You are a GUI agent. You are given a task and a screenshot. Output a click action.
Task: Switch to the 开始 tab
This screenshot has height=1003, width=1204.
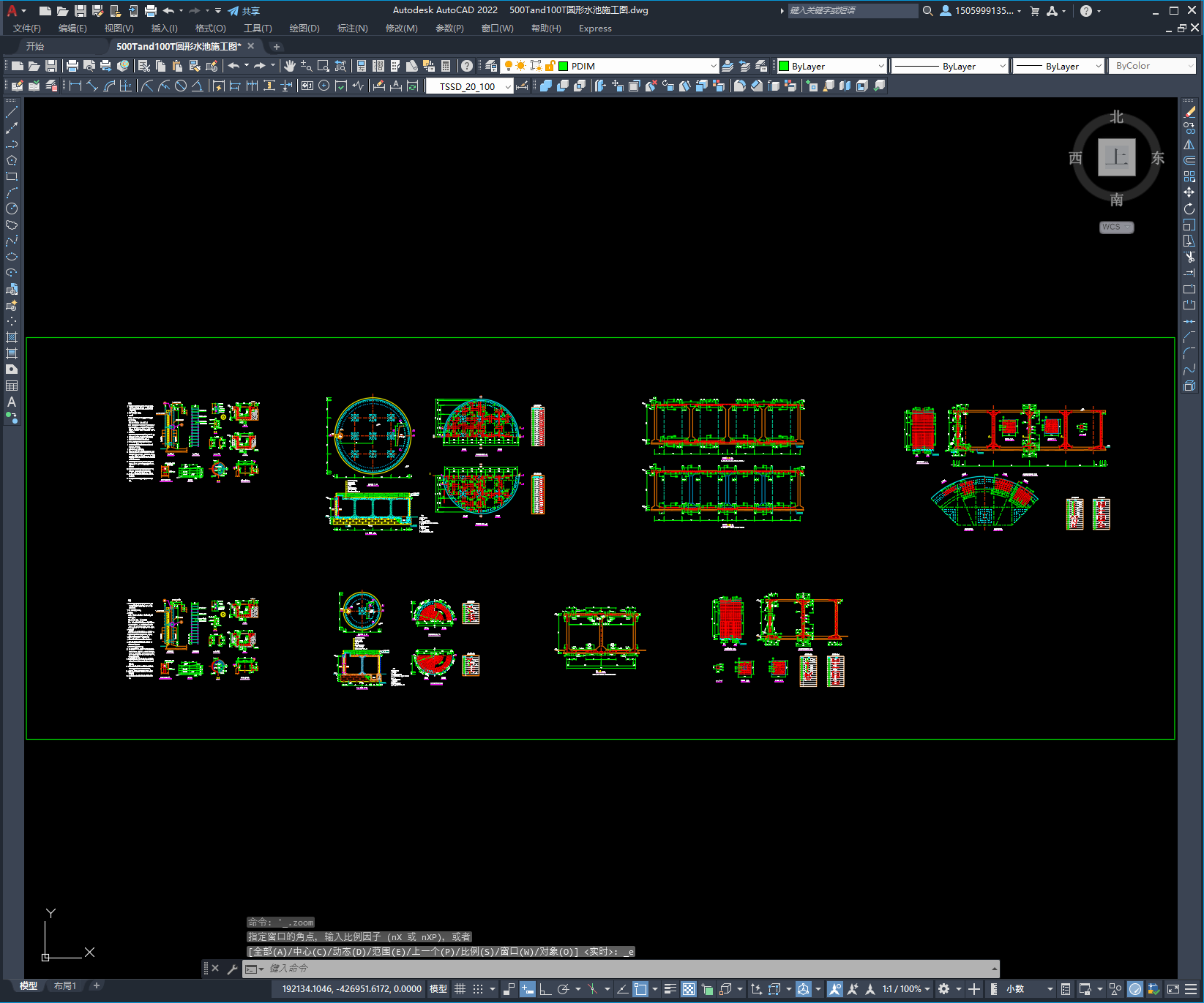(x=35, y=46)
